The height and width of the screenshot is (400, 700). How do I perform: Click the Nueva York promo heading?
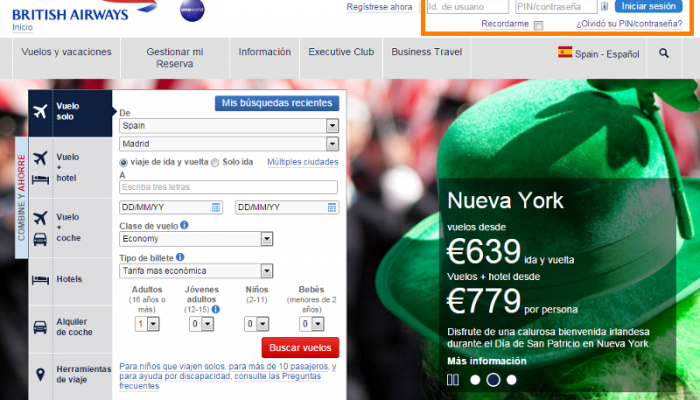(x=505, y=200)
